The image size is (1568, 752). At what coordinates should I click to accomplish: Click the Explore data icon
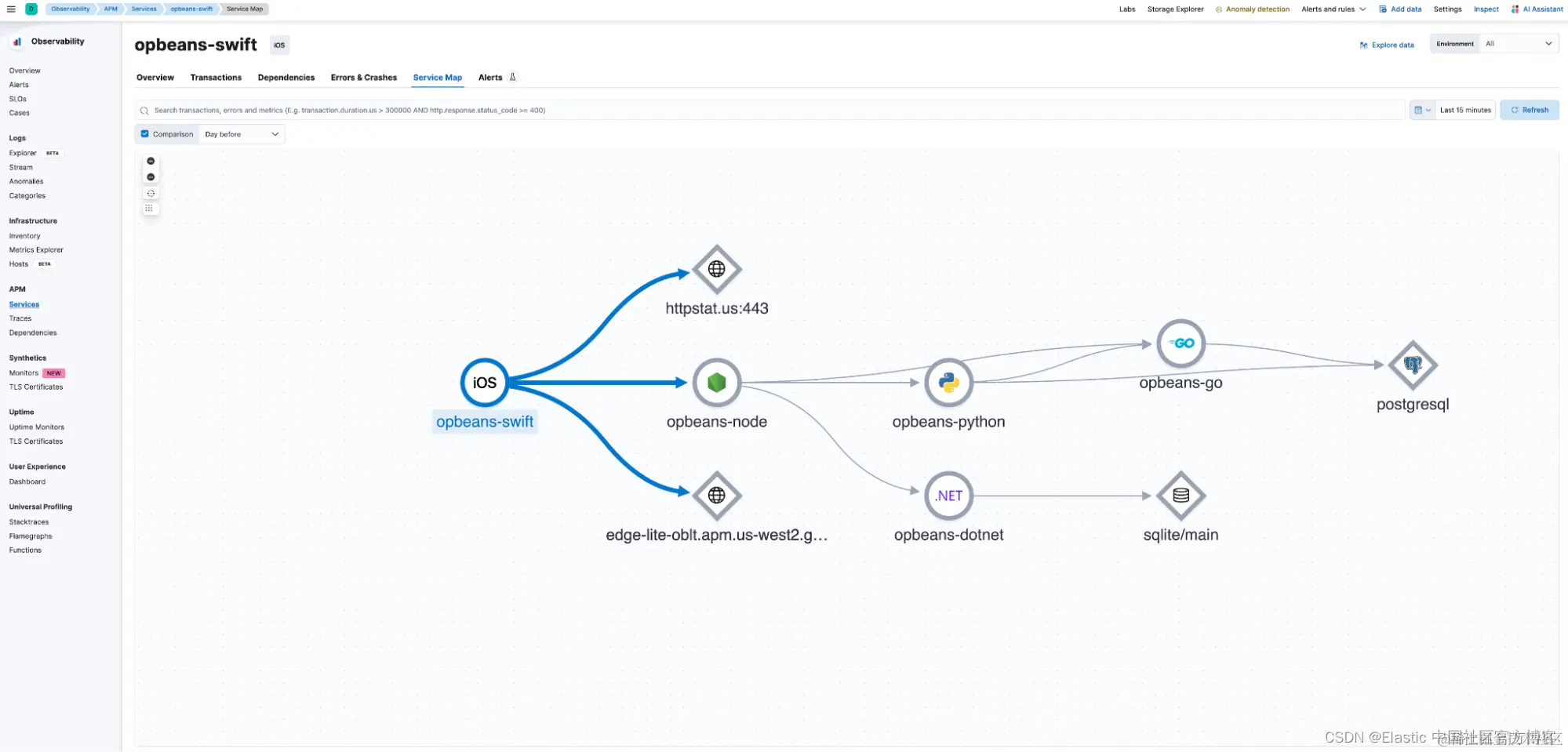[x=1364, y=45]
